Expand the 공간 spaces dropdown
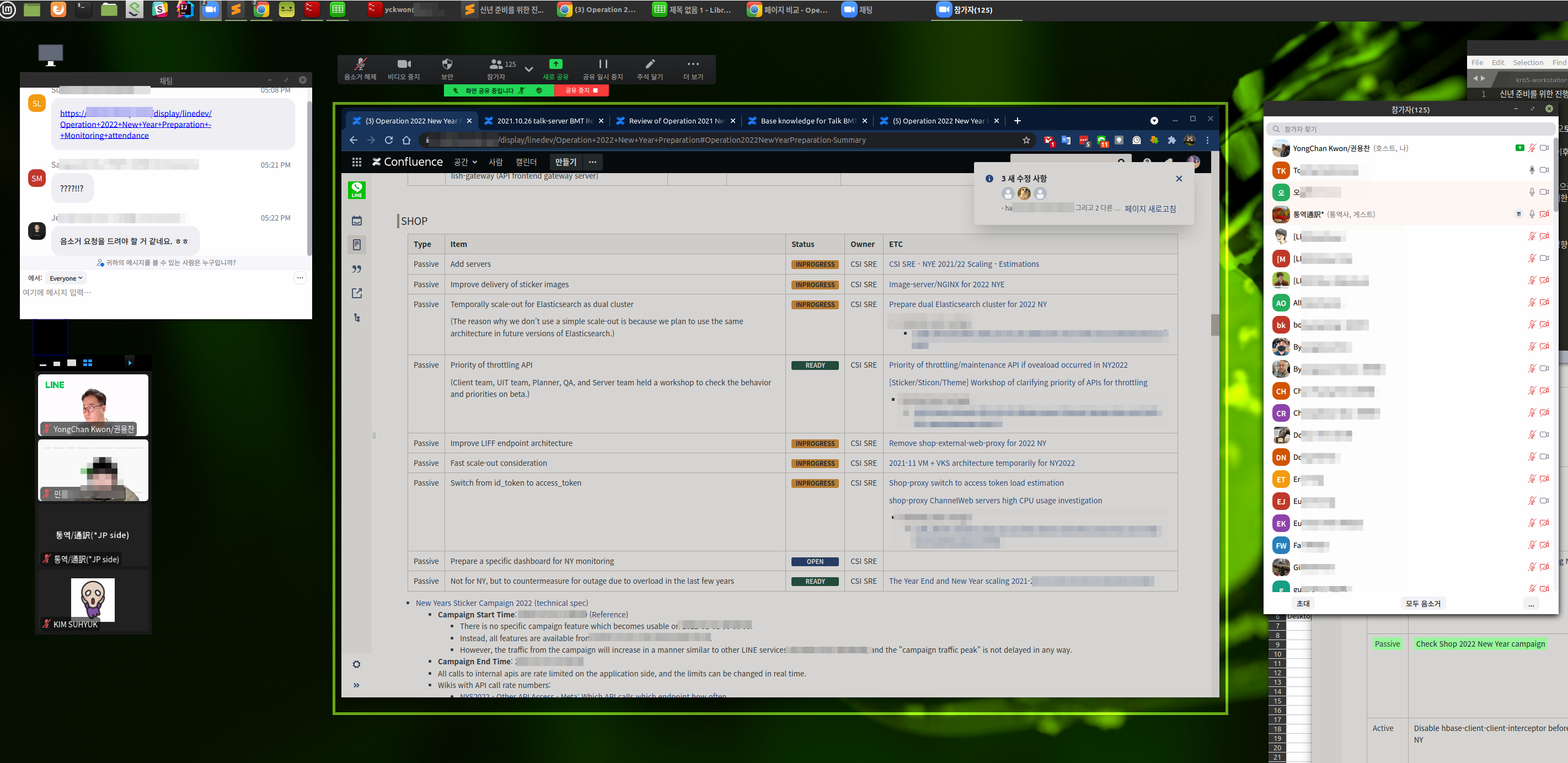 coord(465,162)
